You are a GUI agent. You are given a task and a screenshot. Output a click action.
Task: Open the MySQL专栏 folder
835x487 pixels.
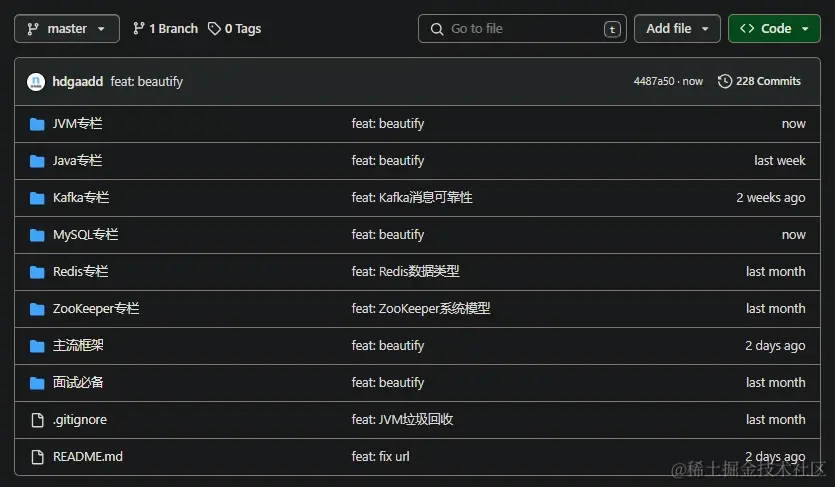pyautogui.click(x=85, y=235)
